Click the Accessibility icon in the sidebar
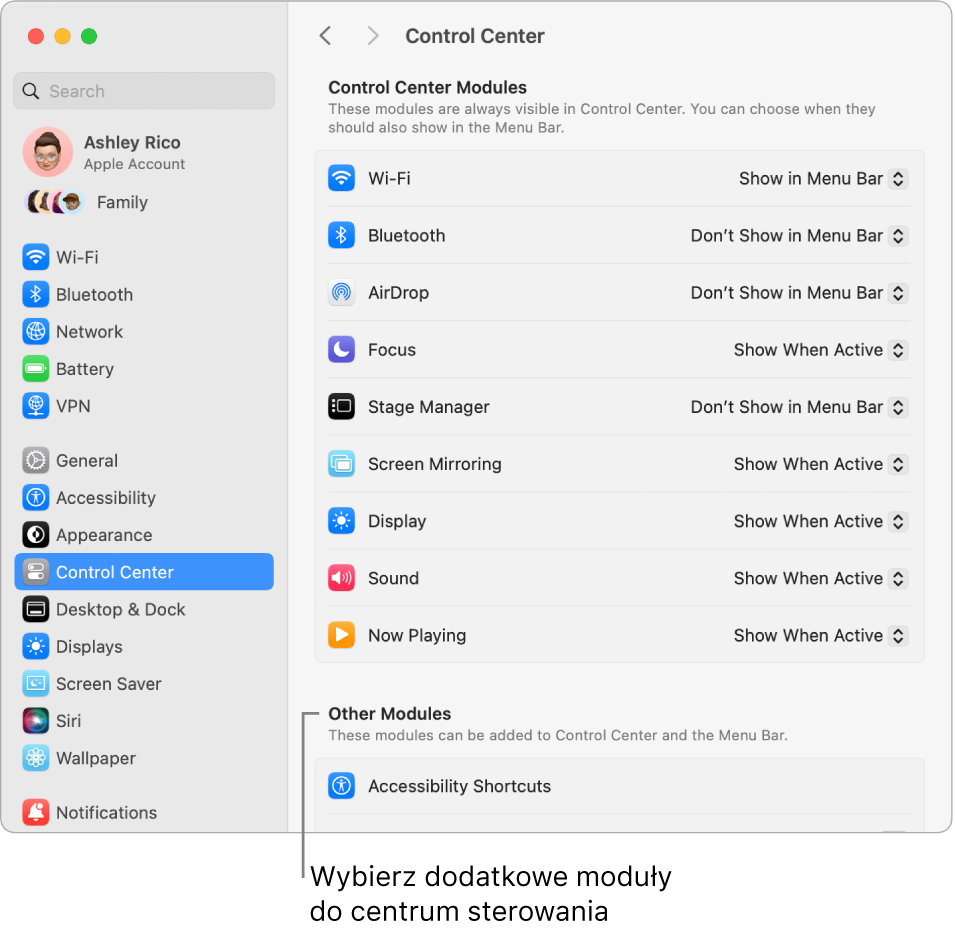The height and width of the screenshot is (934, 955). [x=36, y=497]
